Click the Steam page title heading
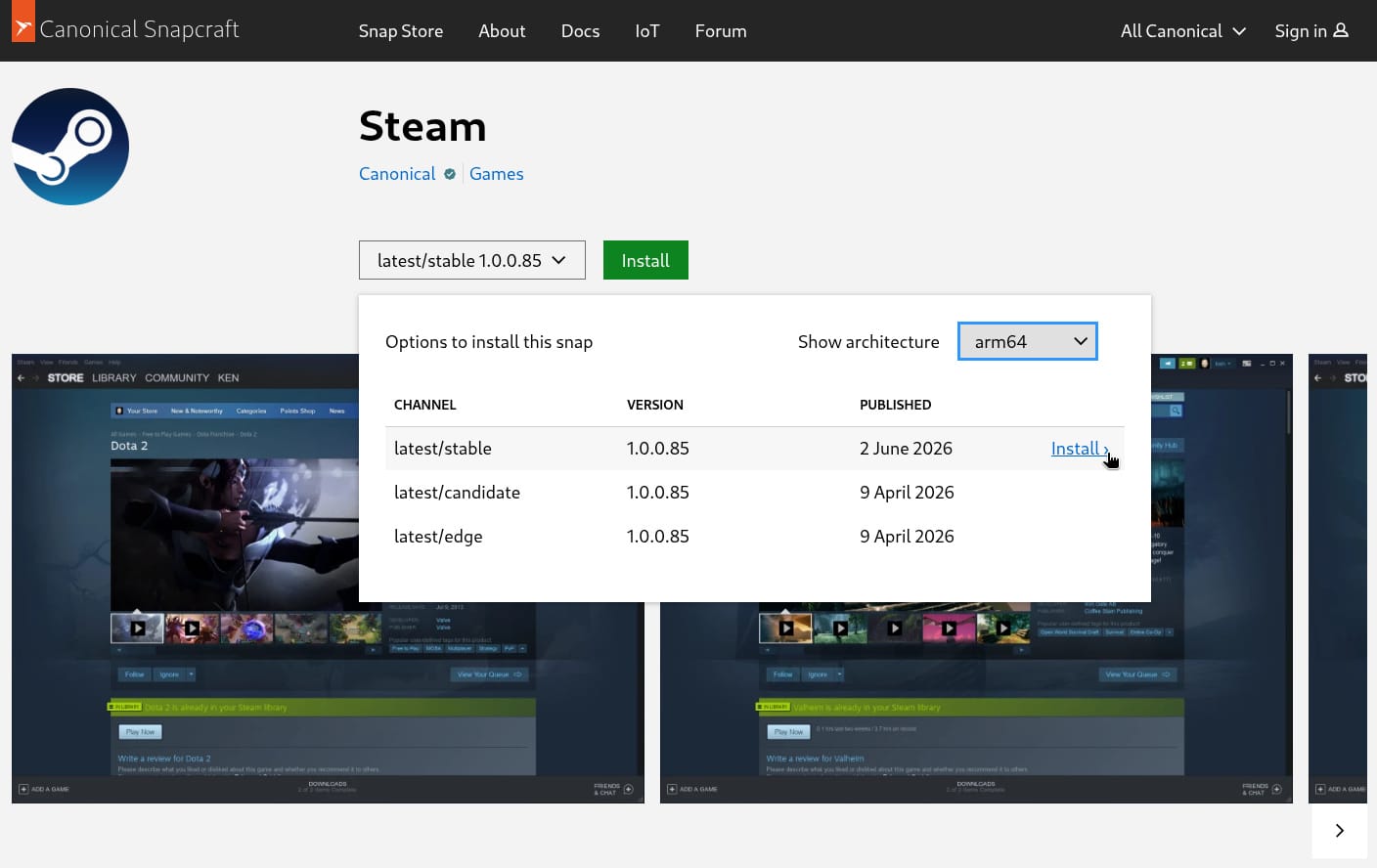This screenshot has width=1377, height=868. (x=422, y=126)
